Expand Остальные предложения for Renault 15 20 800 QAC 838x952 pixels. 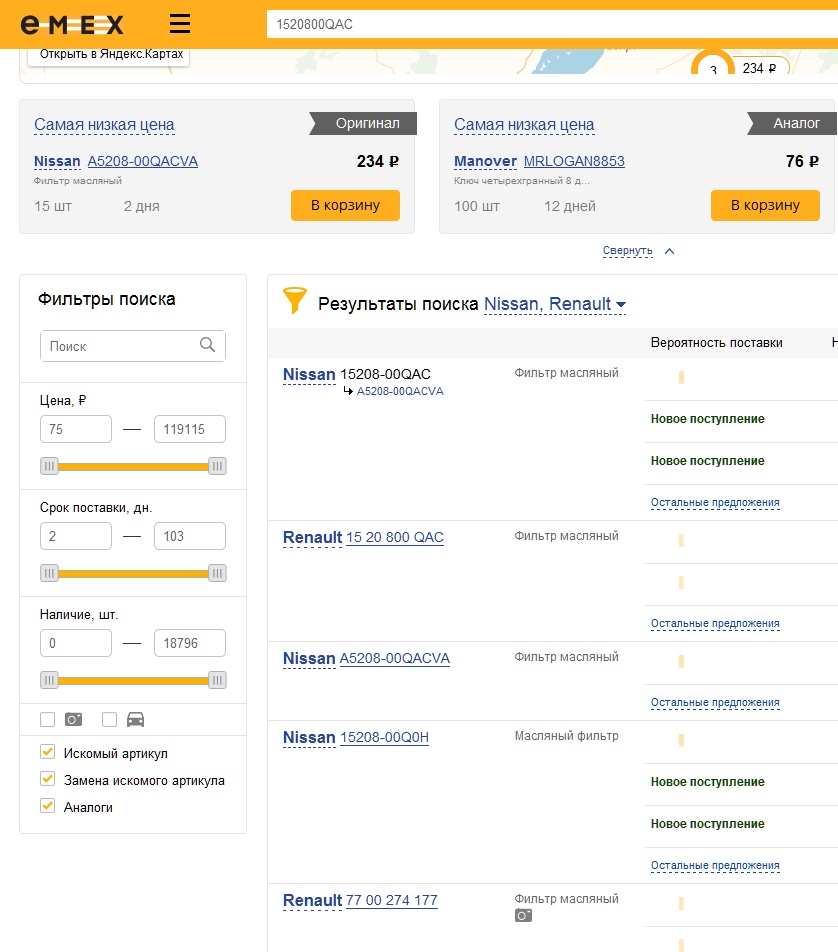coord(715,624)
